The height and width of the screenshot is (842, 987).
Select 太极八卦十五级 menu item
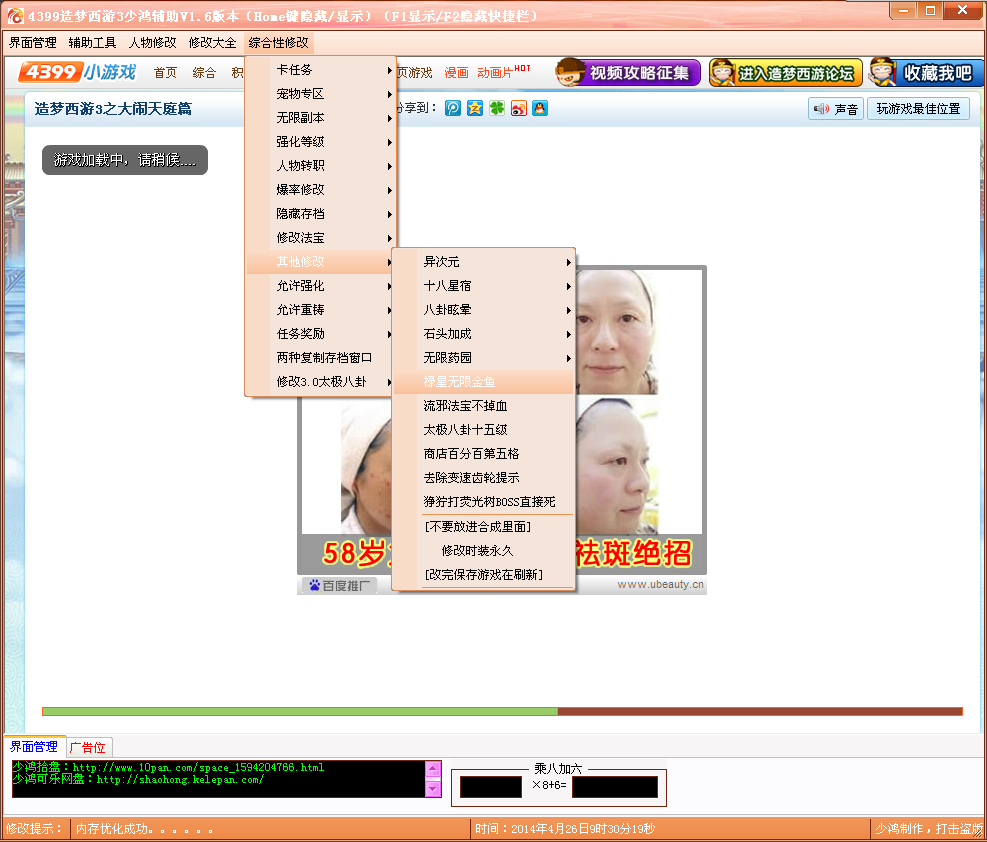[x=483, y=430]
